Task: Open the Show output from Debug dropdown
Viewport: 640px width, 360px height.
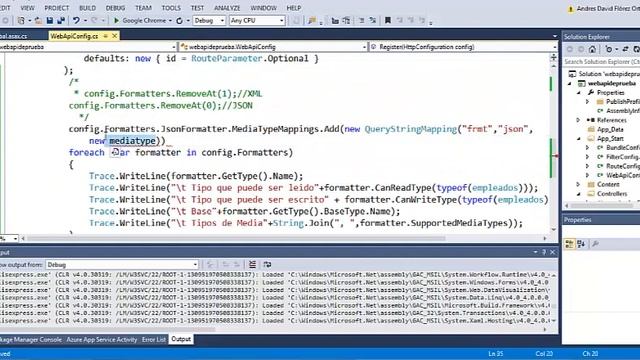Action: click(122, 265)
